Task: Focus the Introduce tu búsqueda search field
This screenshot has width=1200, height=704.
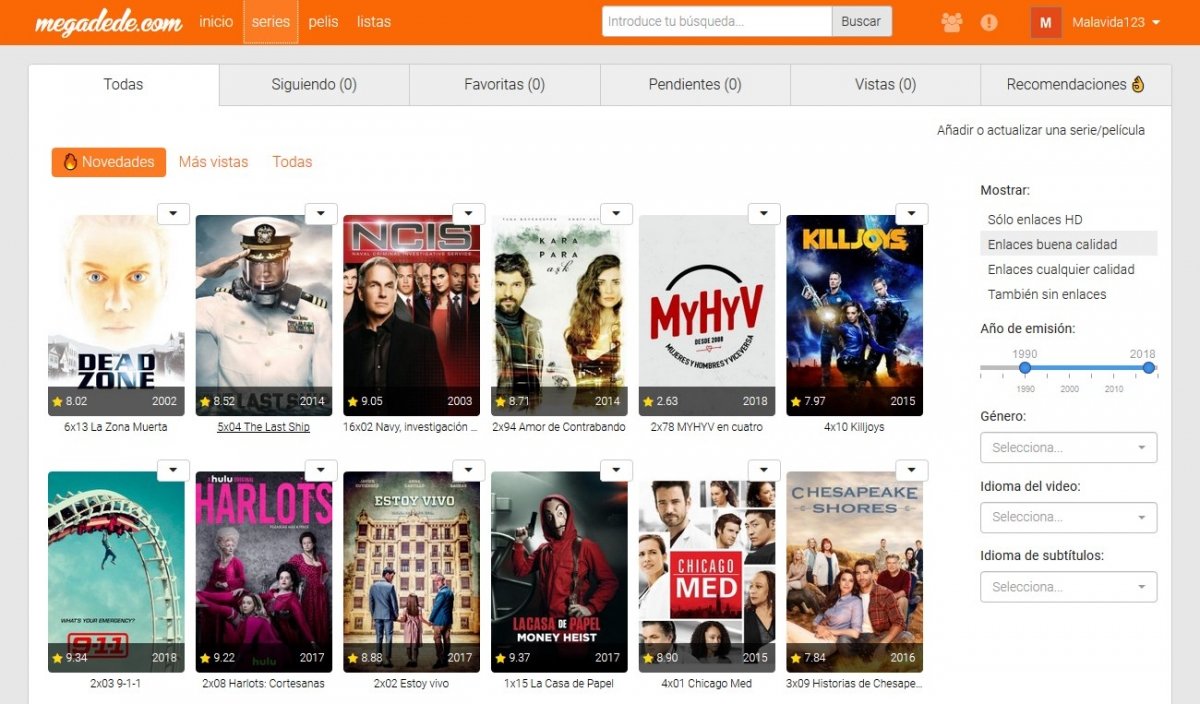Action: point(717,21)
